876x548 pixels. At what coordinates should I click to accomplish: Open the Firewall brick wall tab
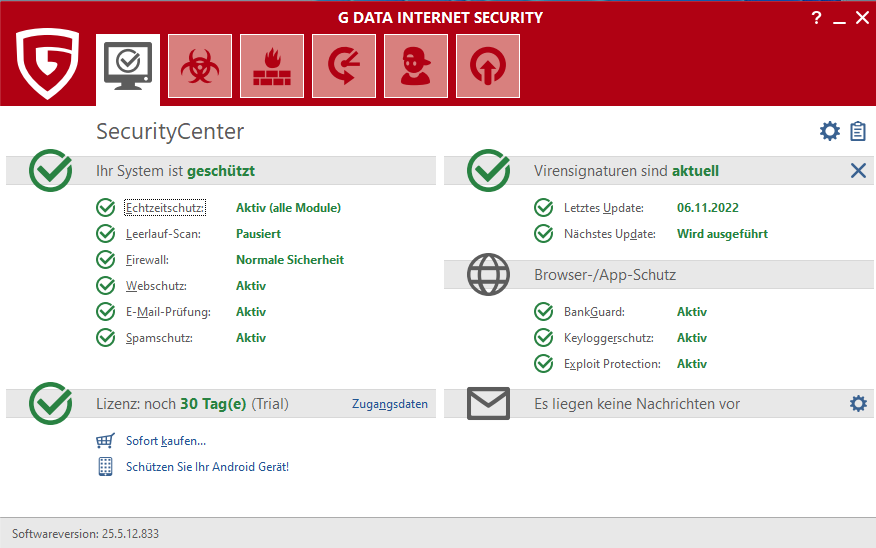(272, 66)
